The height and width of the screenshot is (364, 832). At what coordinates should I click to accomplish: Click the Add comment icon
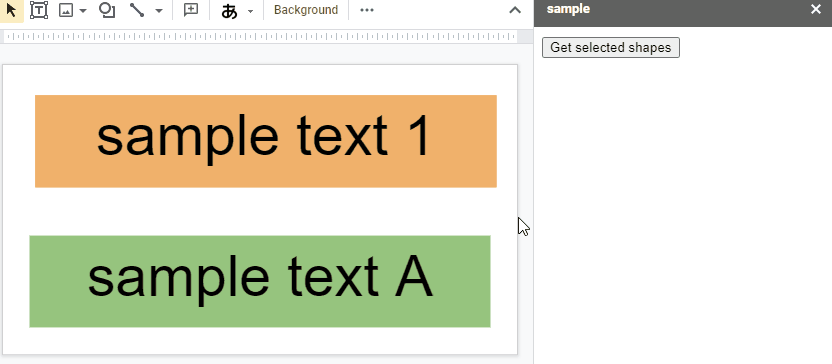190,10
